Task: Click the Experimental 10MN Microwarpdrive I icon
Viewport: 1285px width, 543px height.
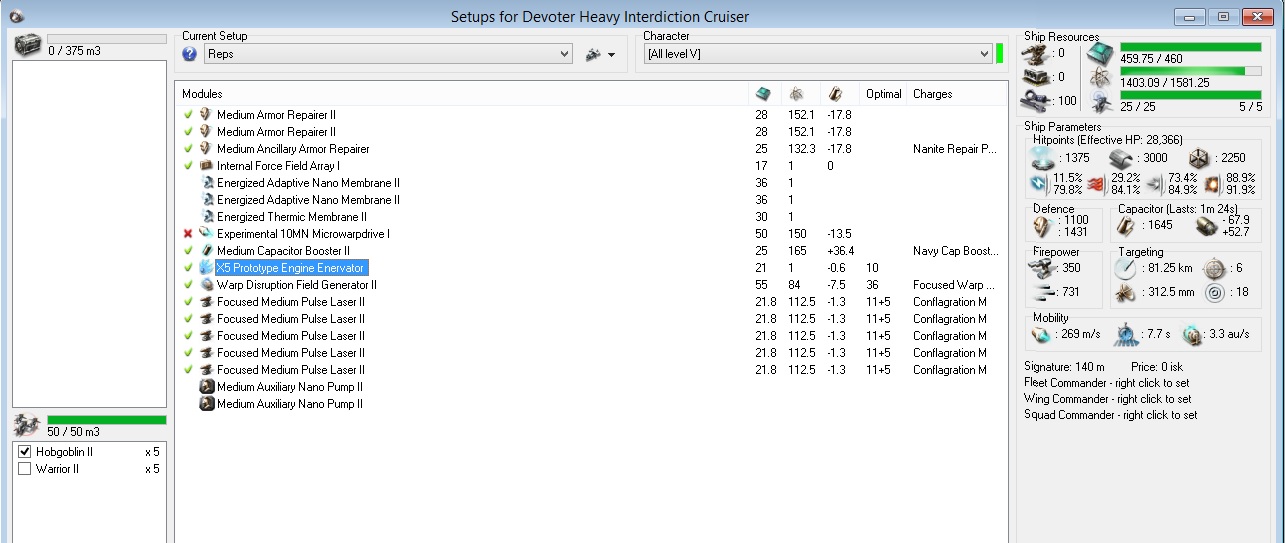Action: (207, 234)
